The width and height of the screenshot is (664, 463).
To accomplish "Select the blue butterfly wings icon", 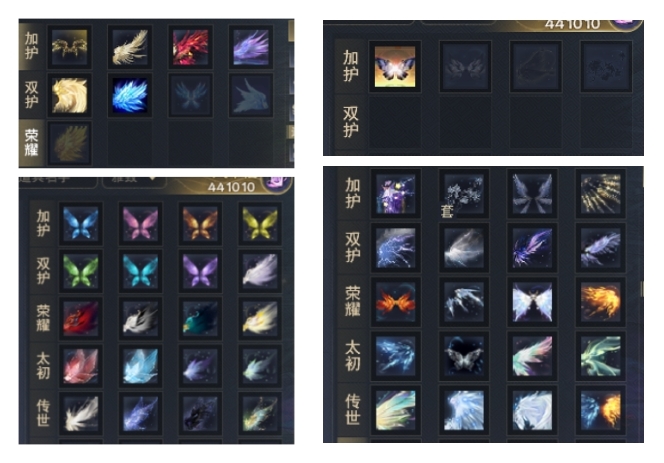I will [x=80, y=224].
